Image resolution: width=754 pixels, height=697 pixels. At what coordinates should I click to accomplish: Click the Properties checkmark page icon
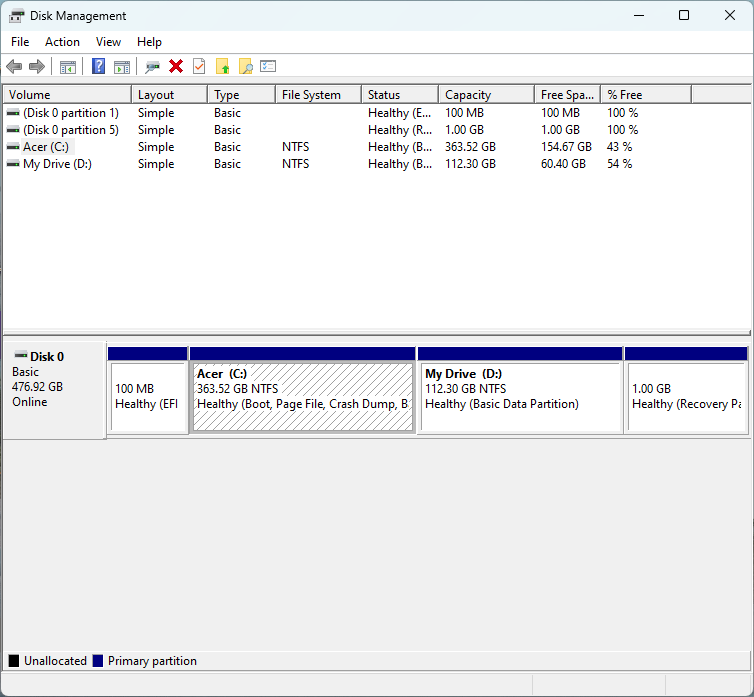tap(199, 66)
